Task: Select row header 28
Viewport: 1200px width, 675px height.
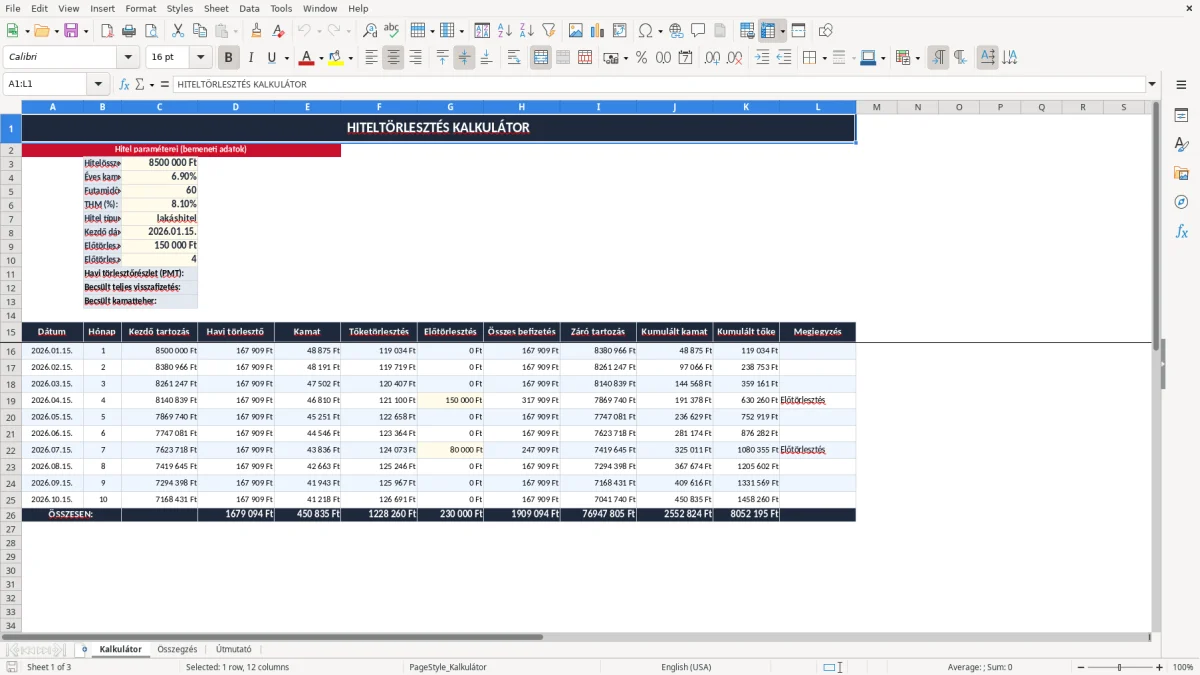Action: click(x=11, y=543)
